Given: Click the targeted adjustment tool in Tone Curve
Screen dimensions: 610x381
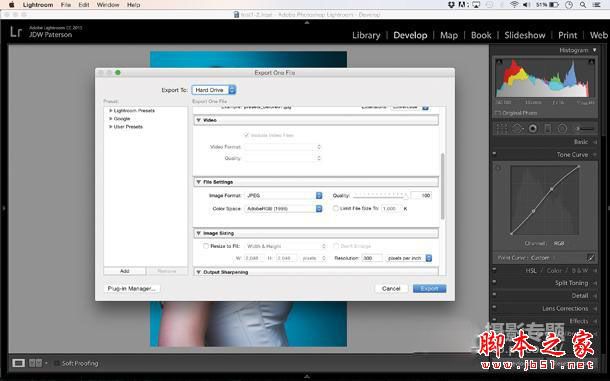Looking at the screenshot, I should [499, 169].
